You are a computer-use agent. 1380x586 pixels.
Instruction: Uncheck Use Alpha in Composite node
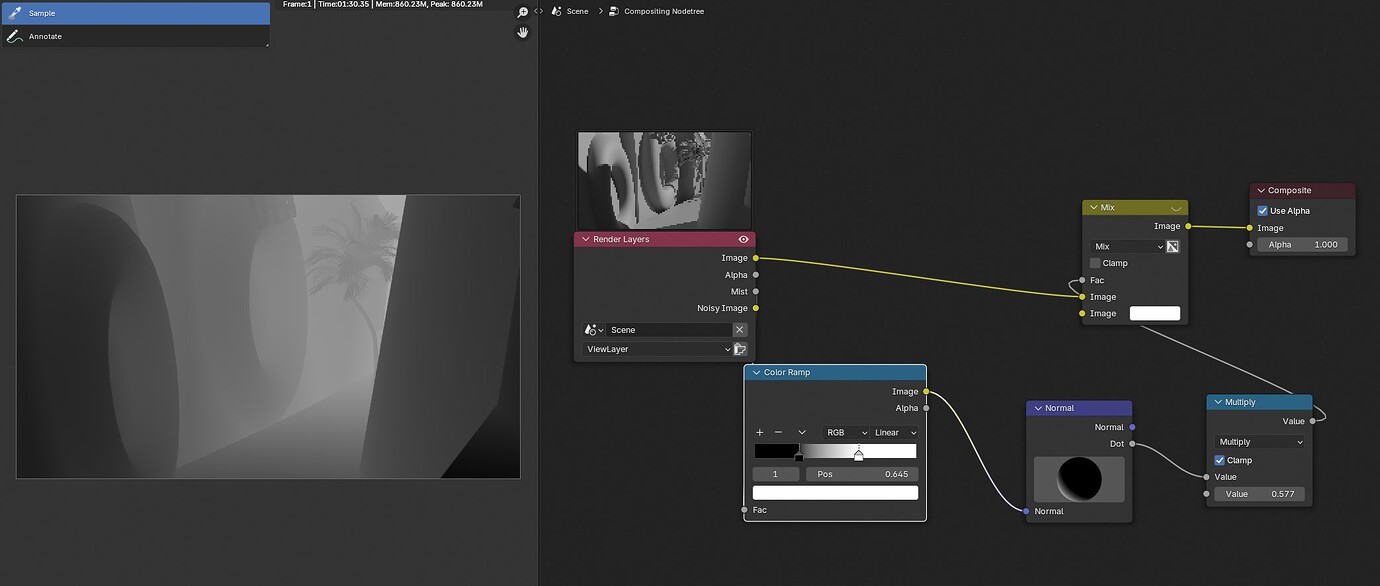pyautogui.click(x=1262, y=211)
